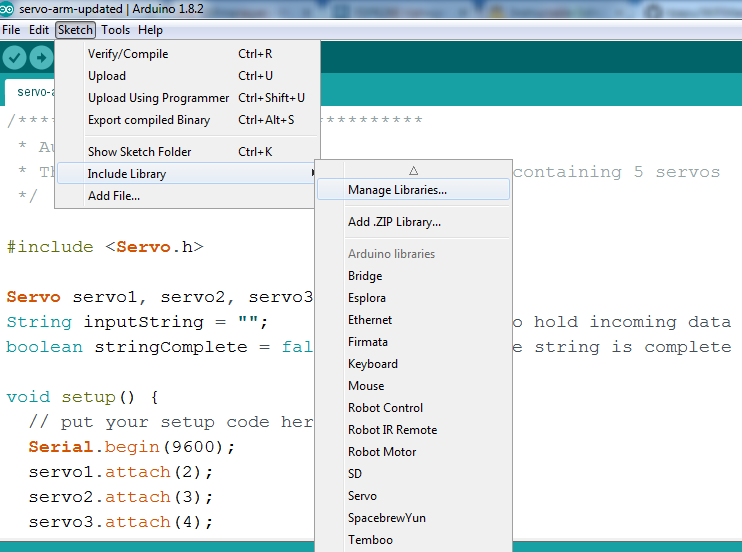Select Show Sketch Folder

point(188,151)
